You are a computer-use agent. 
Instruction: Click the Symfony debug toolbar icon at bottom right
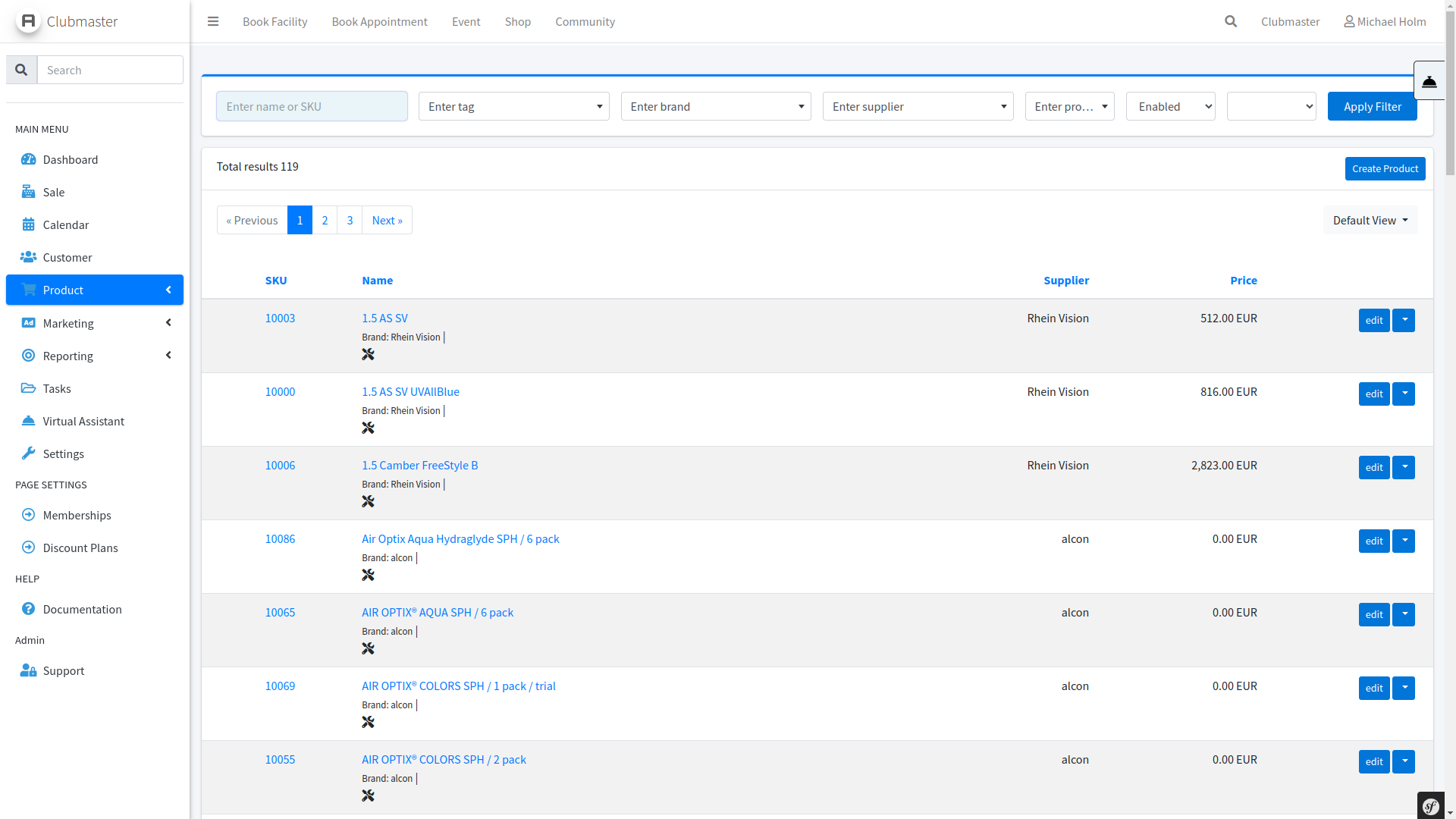coord(1431,806)
